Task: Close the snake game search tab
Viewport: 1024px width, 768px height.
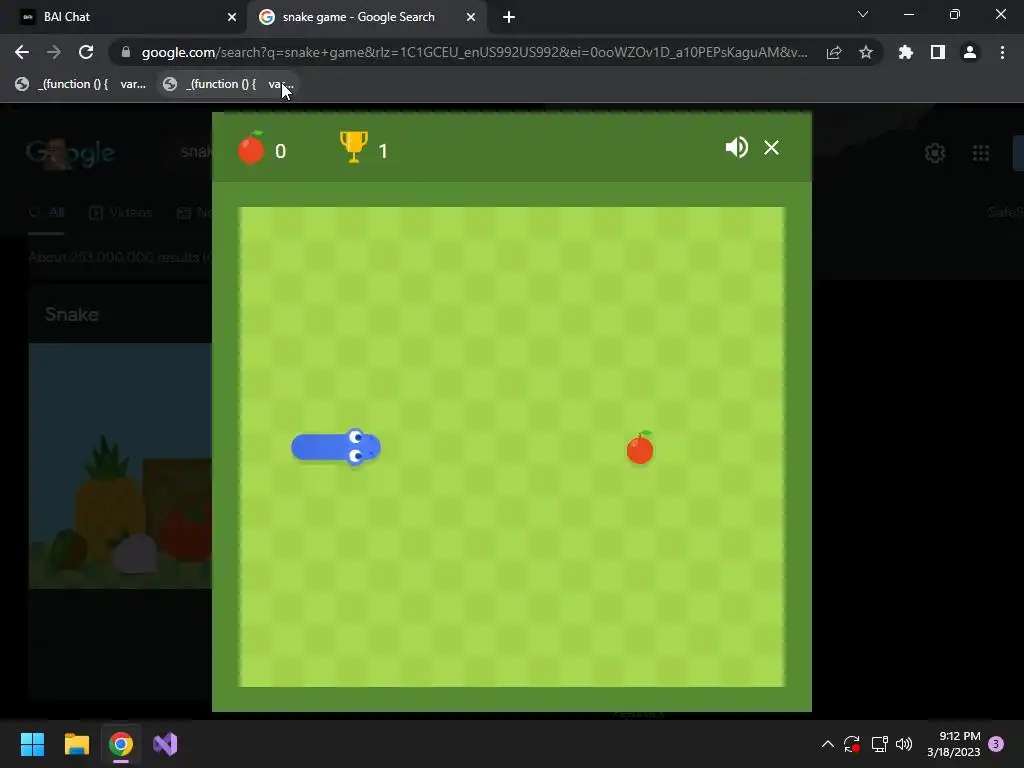Action: (471, 17)
